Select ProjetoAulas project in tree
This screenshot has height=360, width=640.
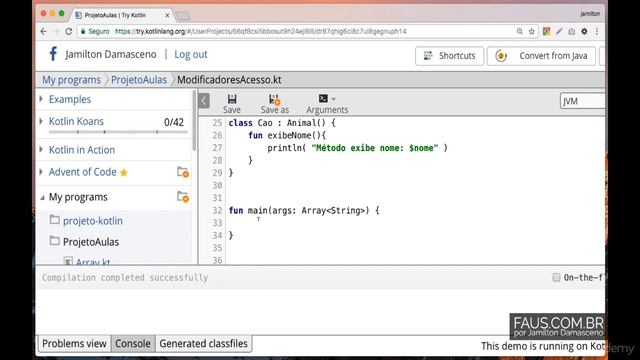coord(91,242)
